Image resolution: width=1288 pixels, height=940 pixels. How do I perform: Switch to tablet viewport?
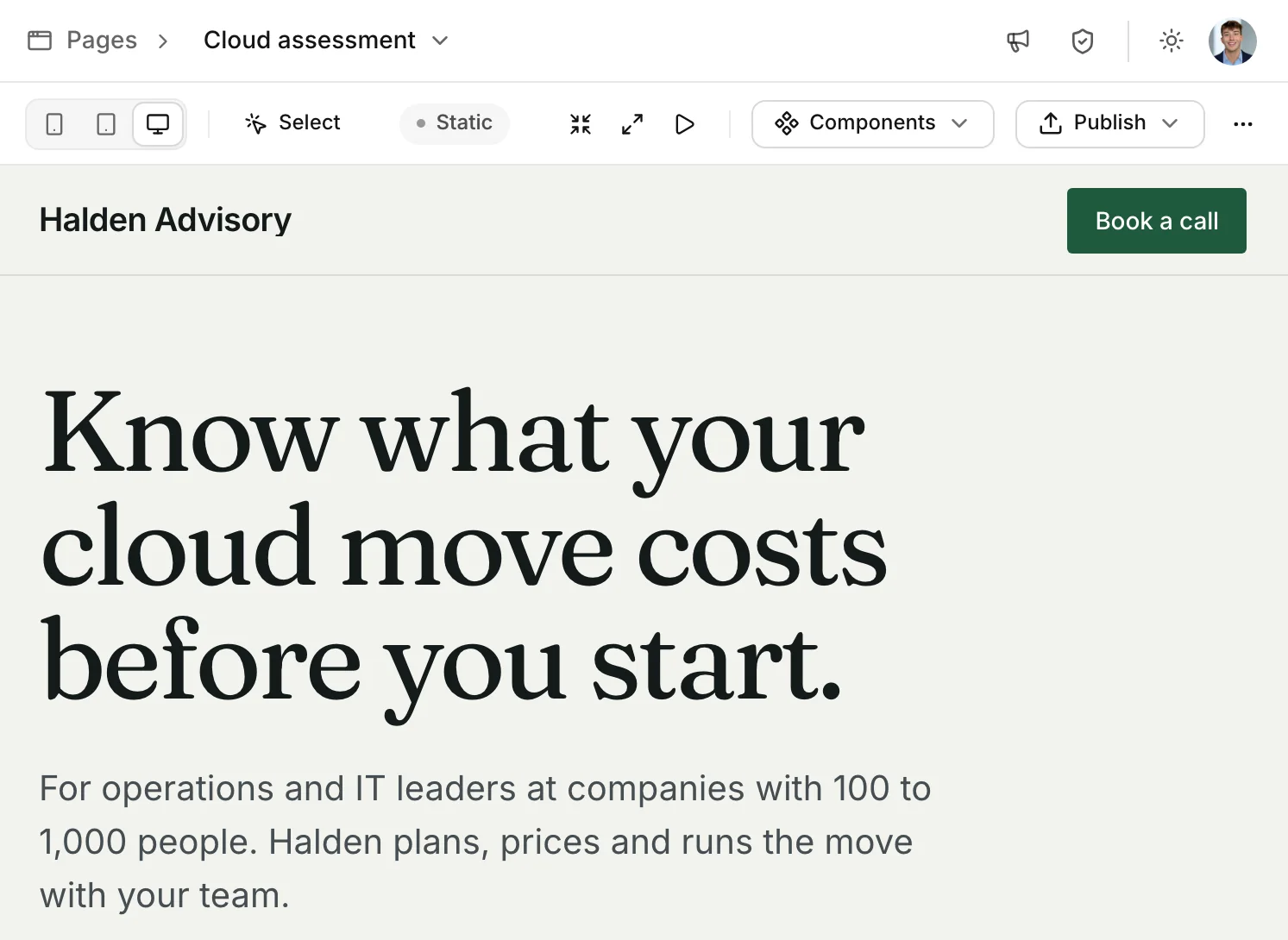coord(106,124)
